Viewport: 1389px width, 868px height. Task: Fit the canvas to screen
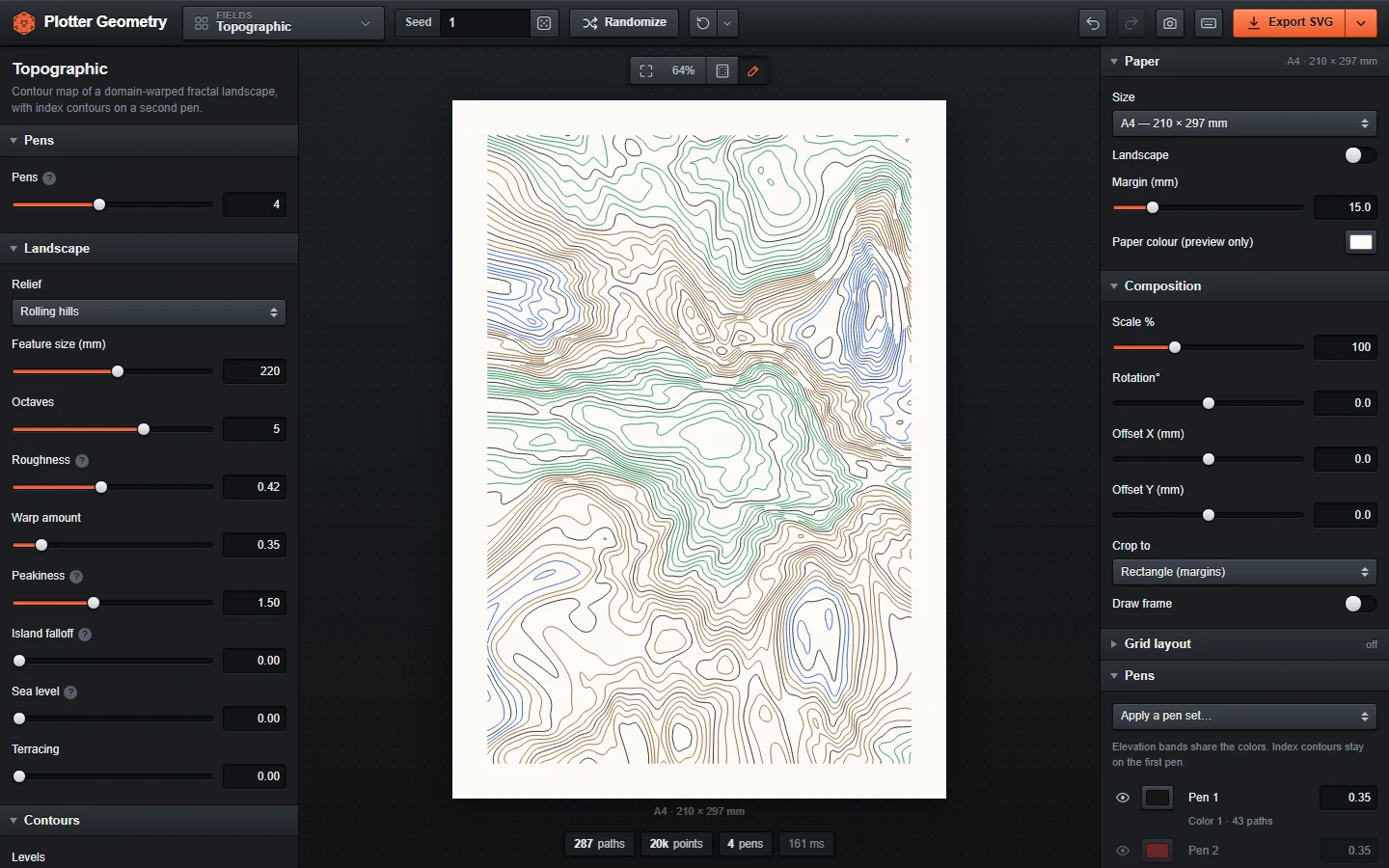click(646, 70)
